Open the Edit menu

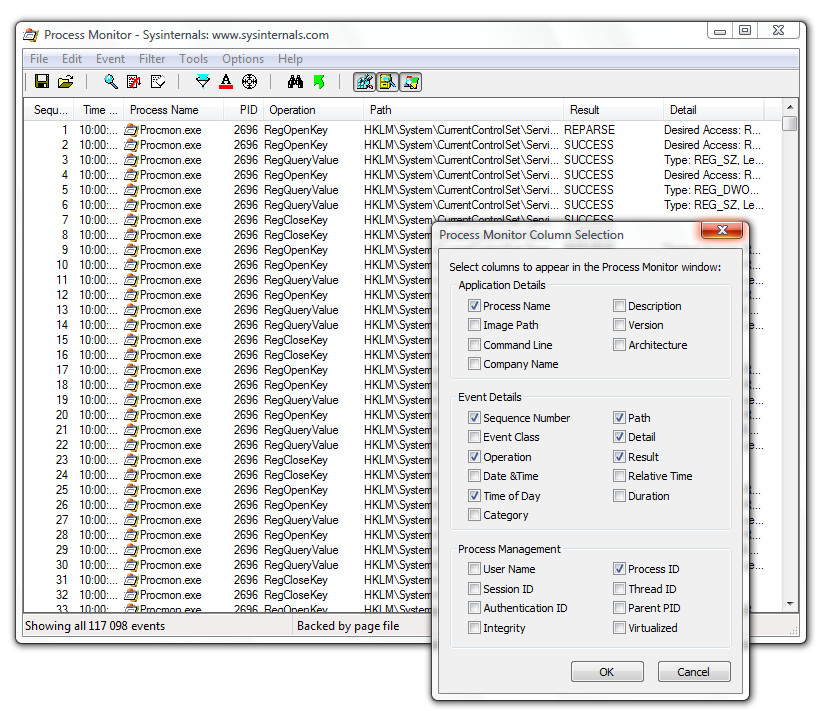point(72,59)
